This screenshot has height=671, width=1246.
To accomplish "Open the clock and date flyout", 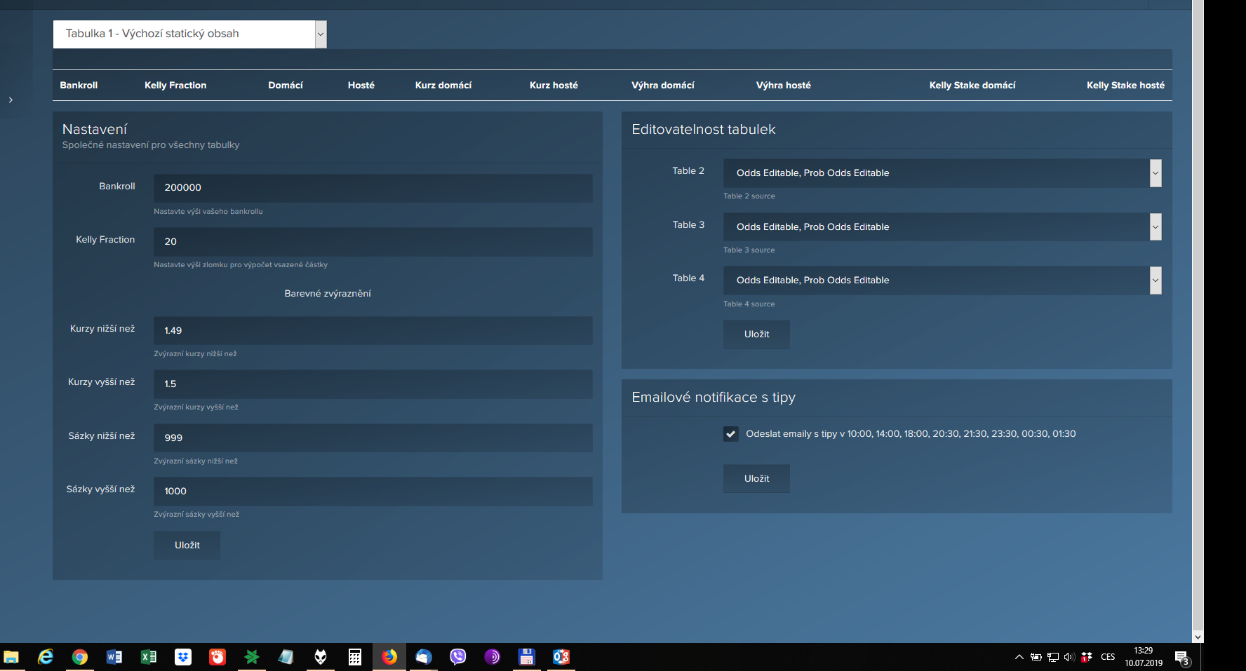I will tap(1143, 657).
